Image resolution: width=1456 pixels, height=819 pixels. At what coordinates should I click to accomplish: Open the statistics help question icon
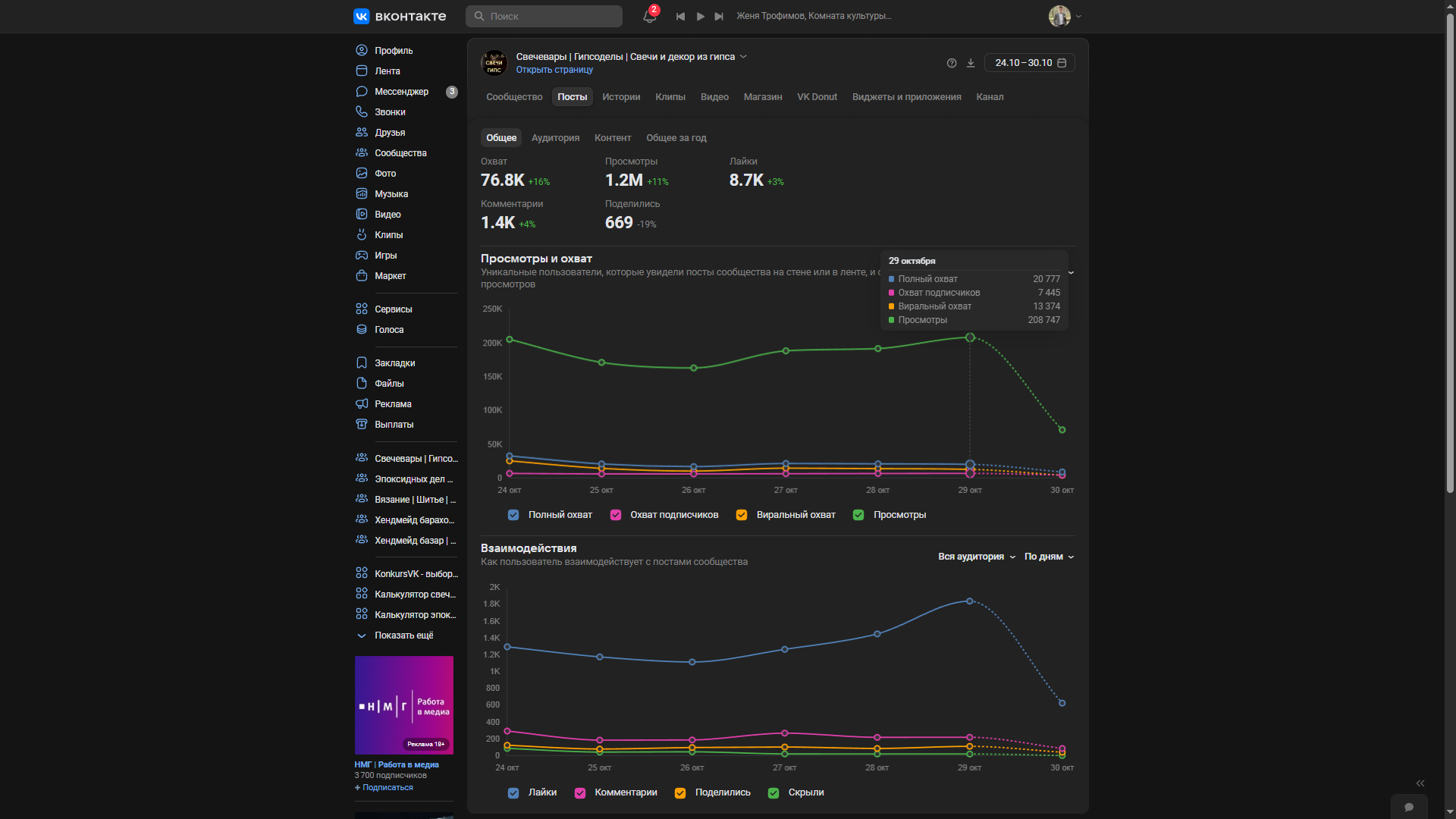point(952,63)
